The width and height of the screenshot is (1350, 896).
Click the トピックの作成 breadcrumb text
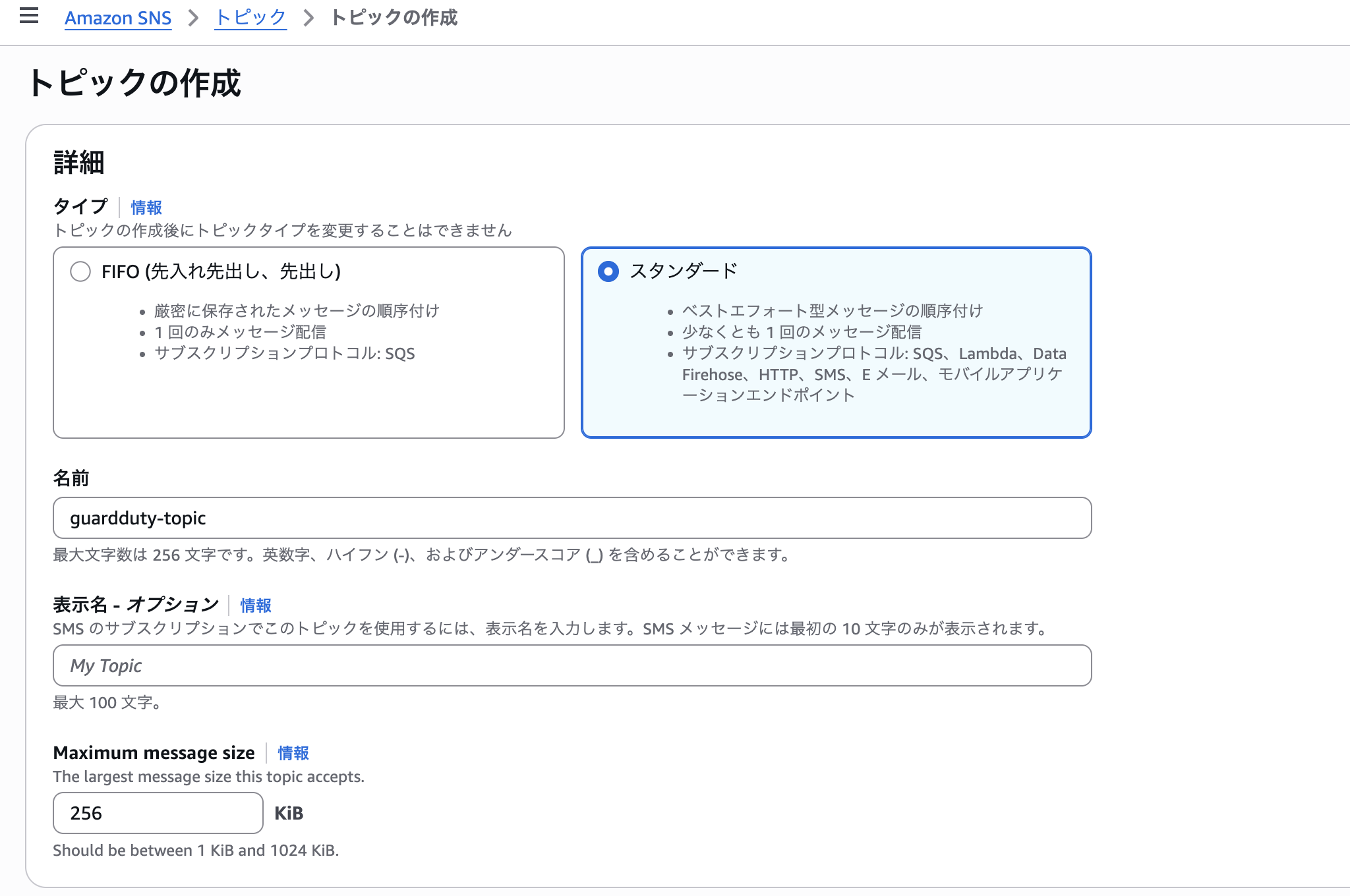pyautogui.click(x=394, y=17)
